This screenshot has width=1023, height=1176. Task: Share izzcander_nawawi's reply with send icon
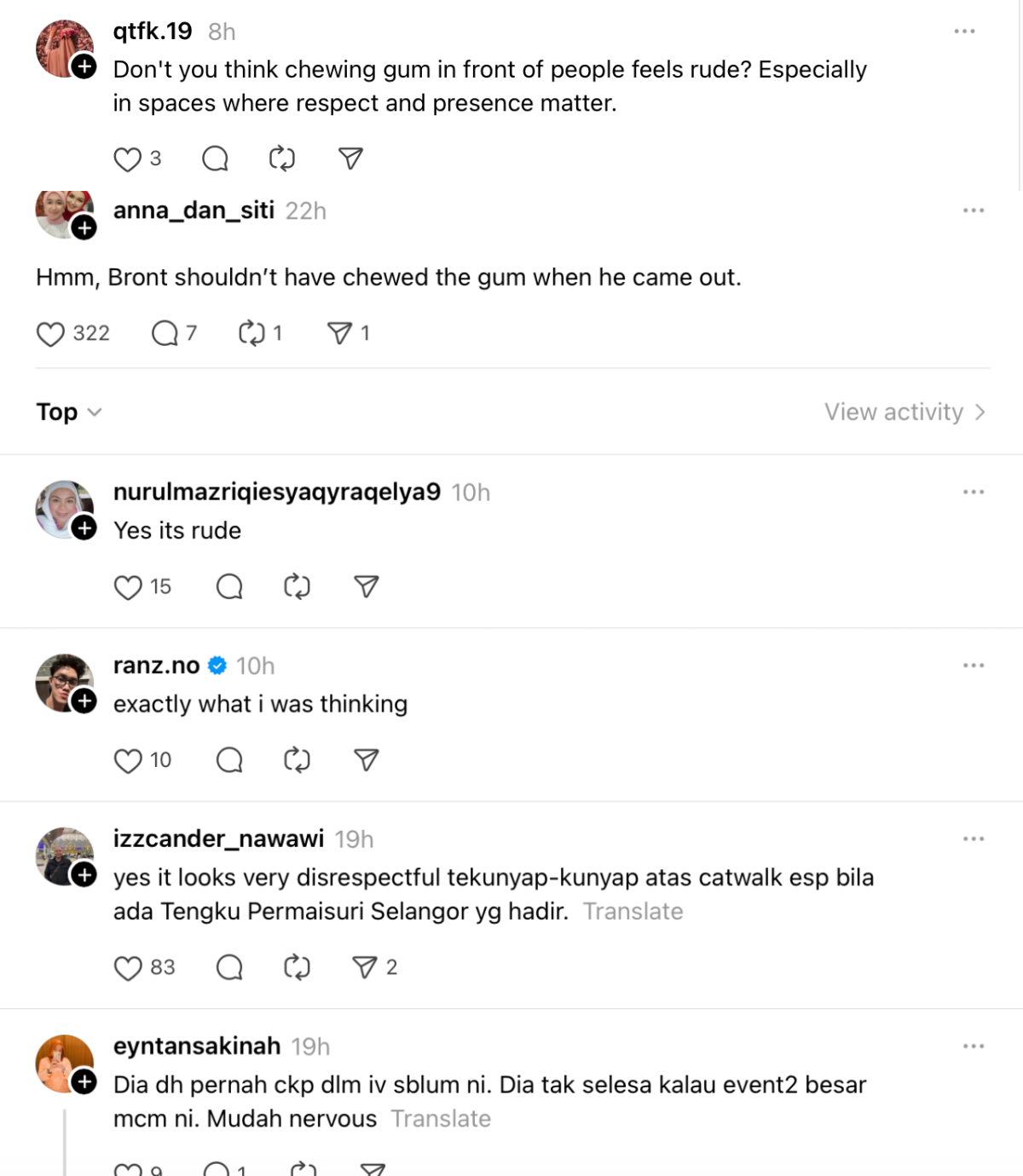pyautogui.click(x=365, y=967)
